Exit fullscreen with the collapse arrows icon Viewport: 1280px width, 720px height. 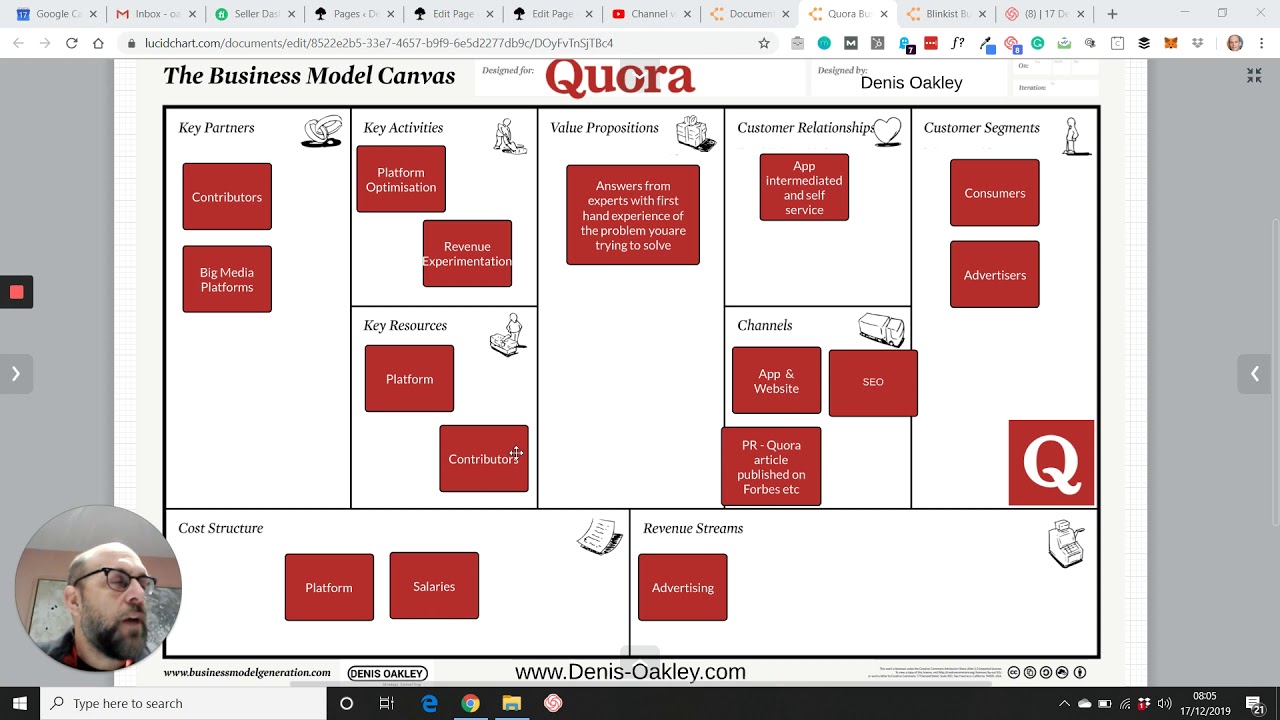[x=1254, y=75]
